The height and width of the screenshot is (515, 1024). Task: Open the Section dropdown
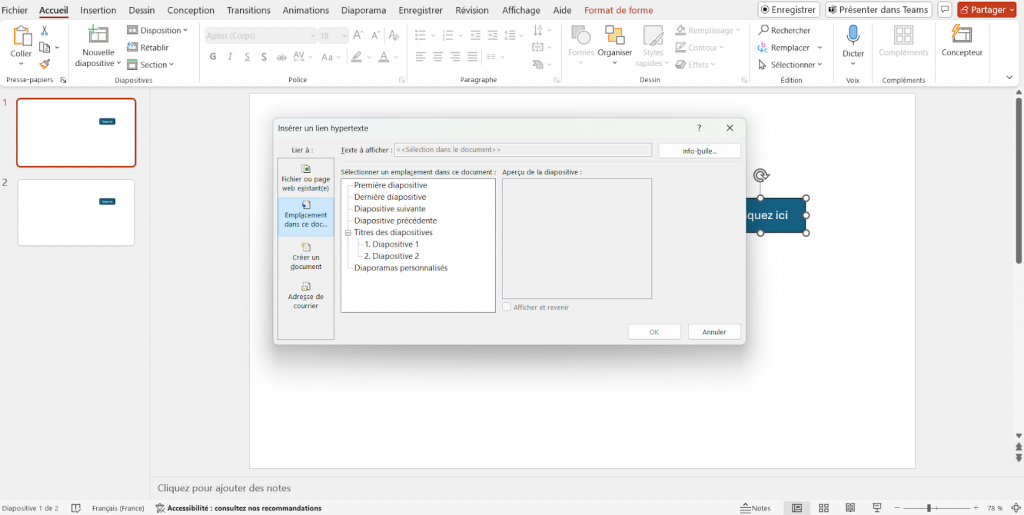[151, 65]
